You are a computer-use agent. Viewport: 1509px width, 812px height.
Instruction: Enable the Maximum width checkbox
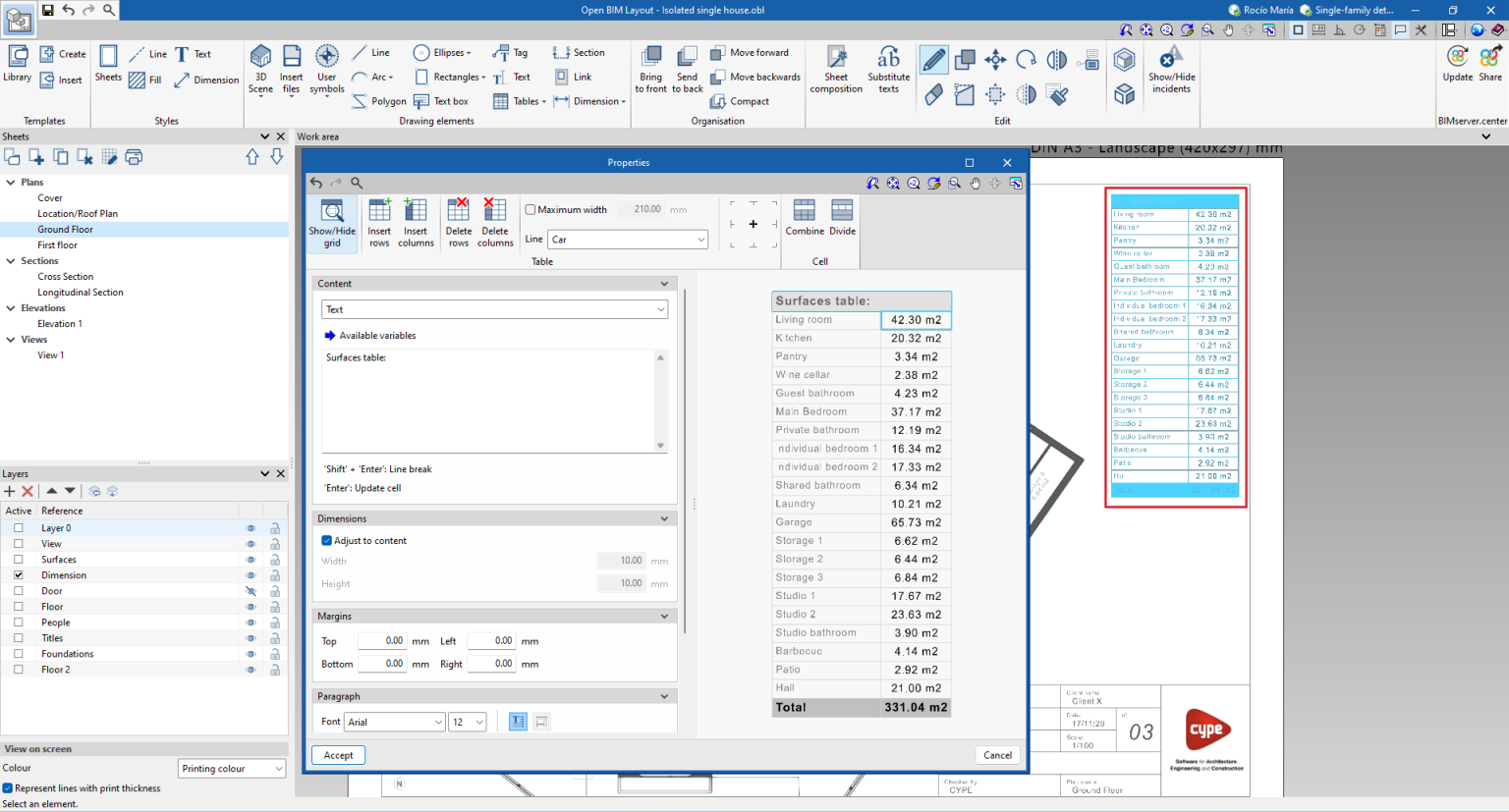(x=531, y=209)
